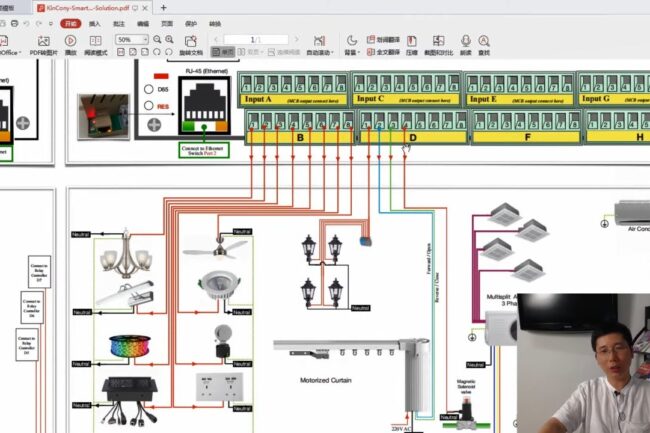The image size is (650, 433).
Task: Toggle single page view mode
Action: click(226, 51)
